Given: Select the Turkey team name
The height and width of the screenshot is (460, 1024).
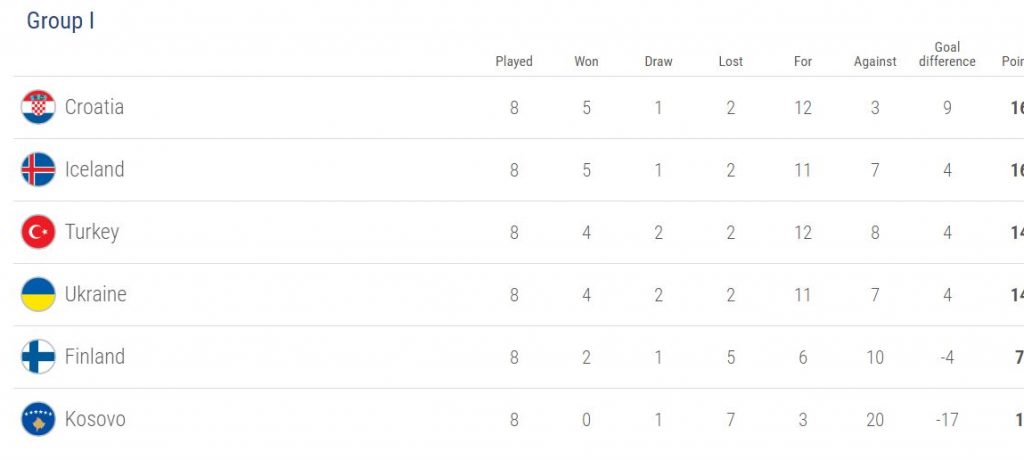Looking at the screenshot, I should (x=92, y=232).
